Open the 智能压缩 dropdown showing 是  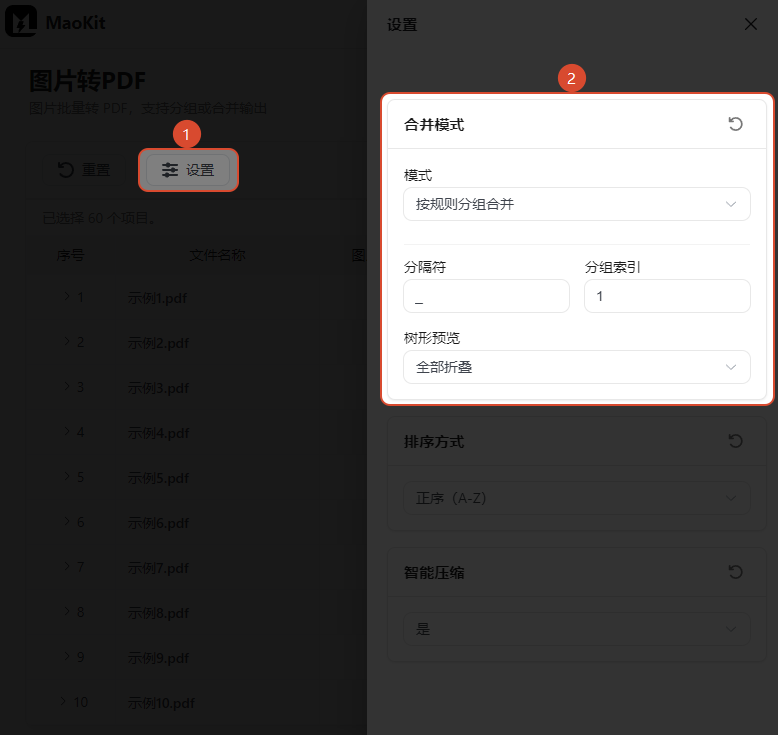click(577, 629)
